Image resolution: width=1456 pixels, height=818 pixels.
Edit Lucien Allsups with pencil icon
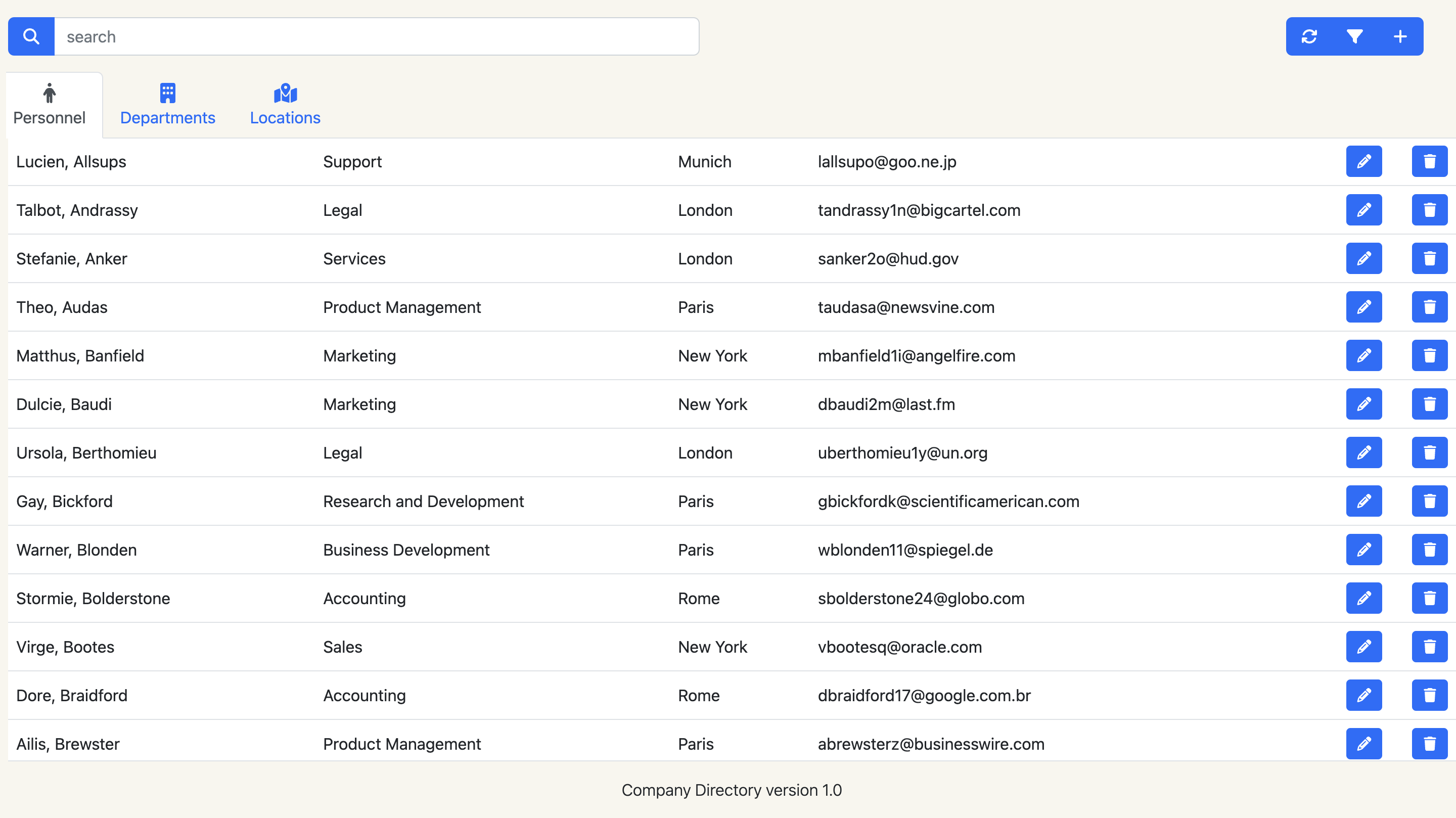tap(1363, 162)
